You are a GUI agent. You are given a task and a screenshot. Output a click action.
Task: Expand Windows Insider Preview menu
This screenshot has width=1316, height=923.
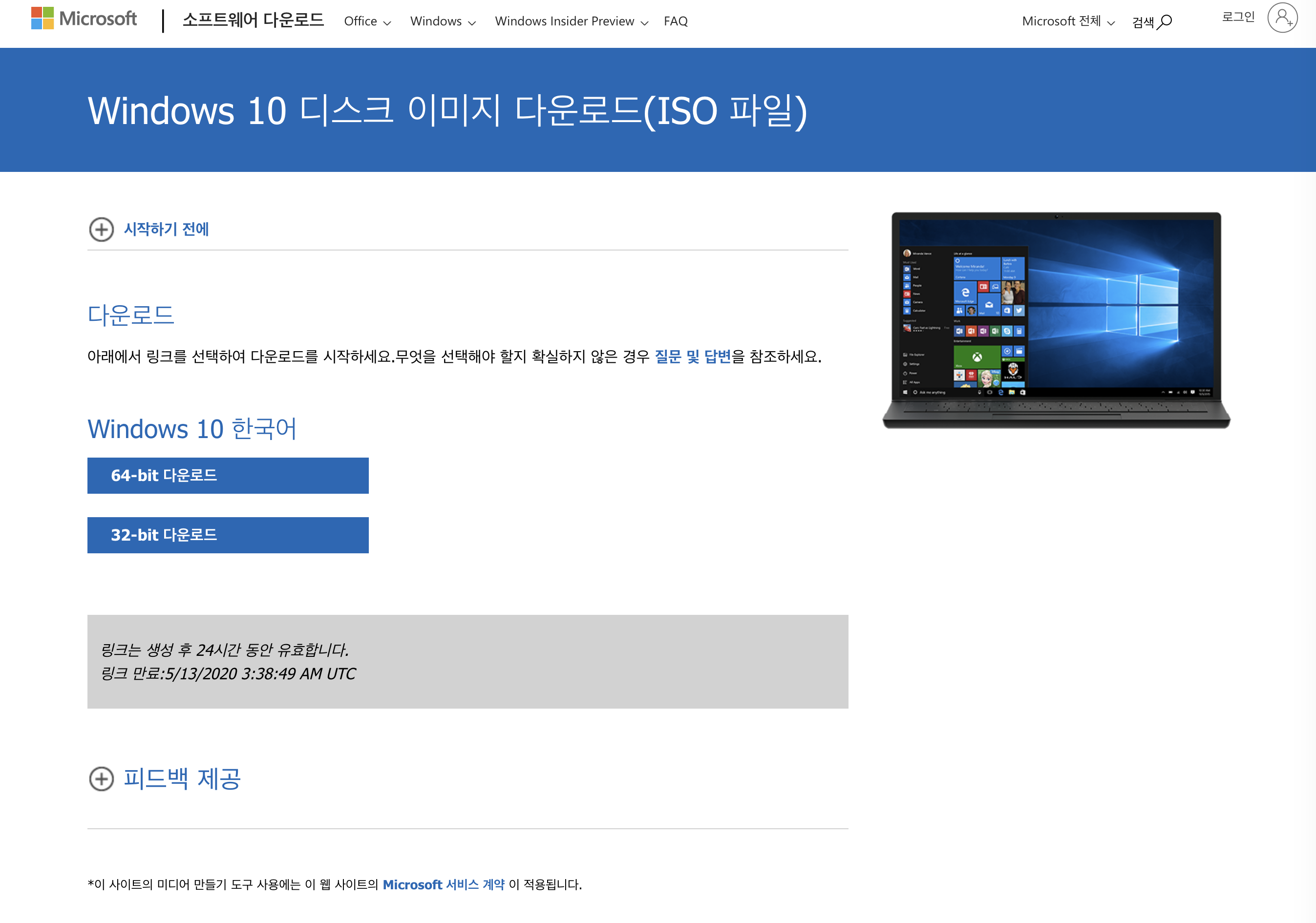click(571, 21)
